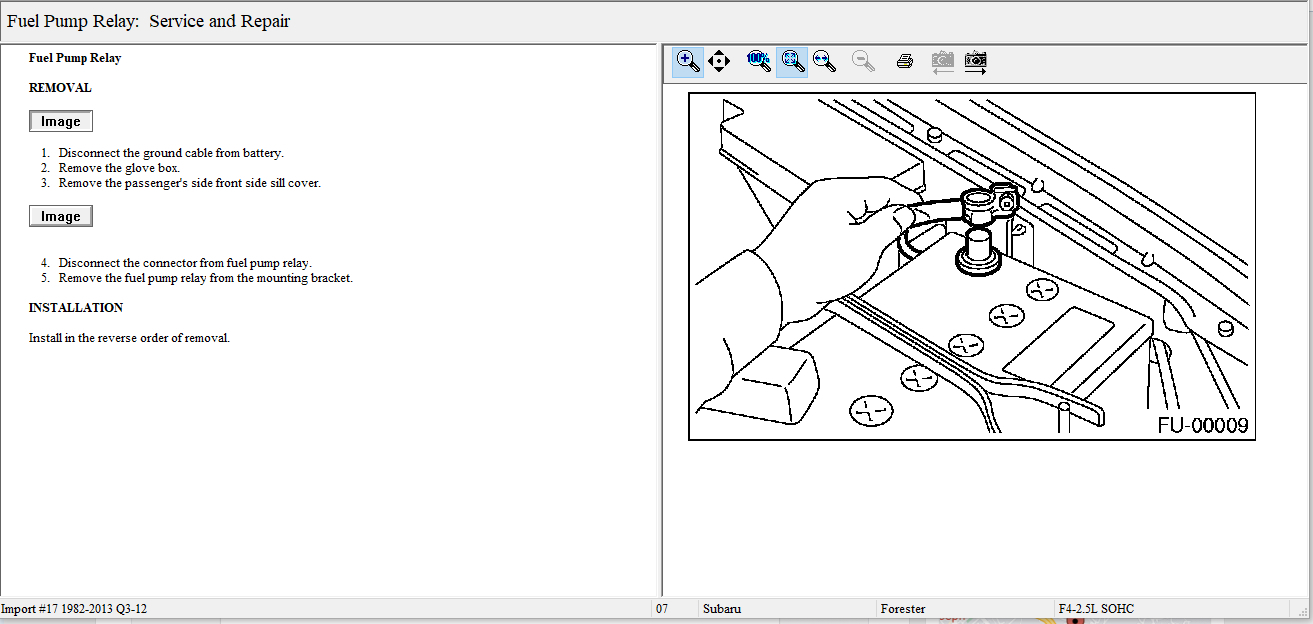Click the 'Fuel Pump Relay' subheading
Viewport: 1313px width, 624px height.
(x=75, y=58)
